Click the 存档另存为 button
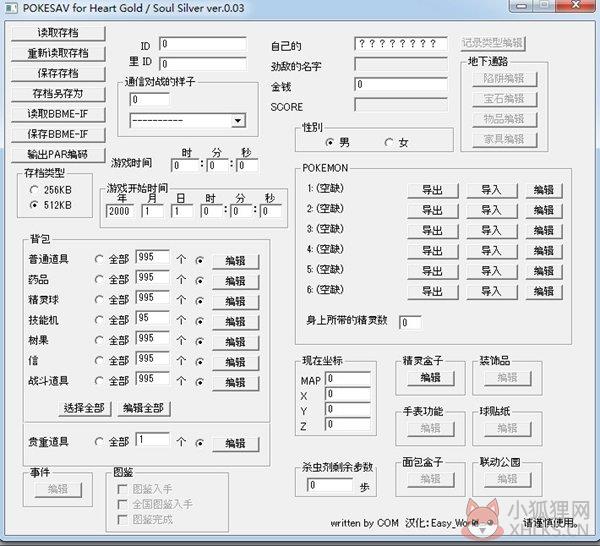600x546 pixels. (58, 94)
